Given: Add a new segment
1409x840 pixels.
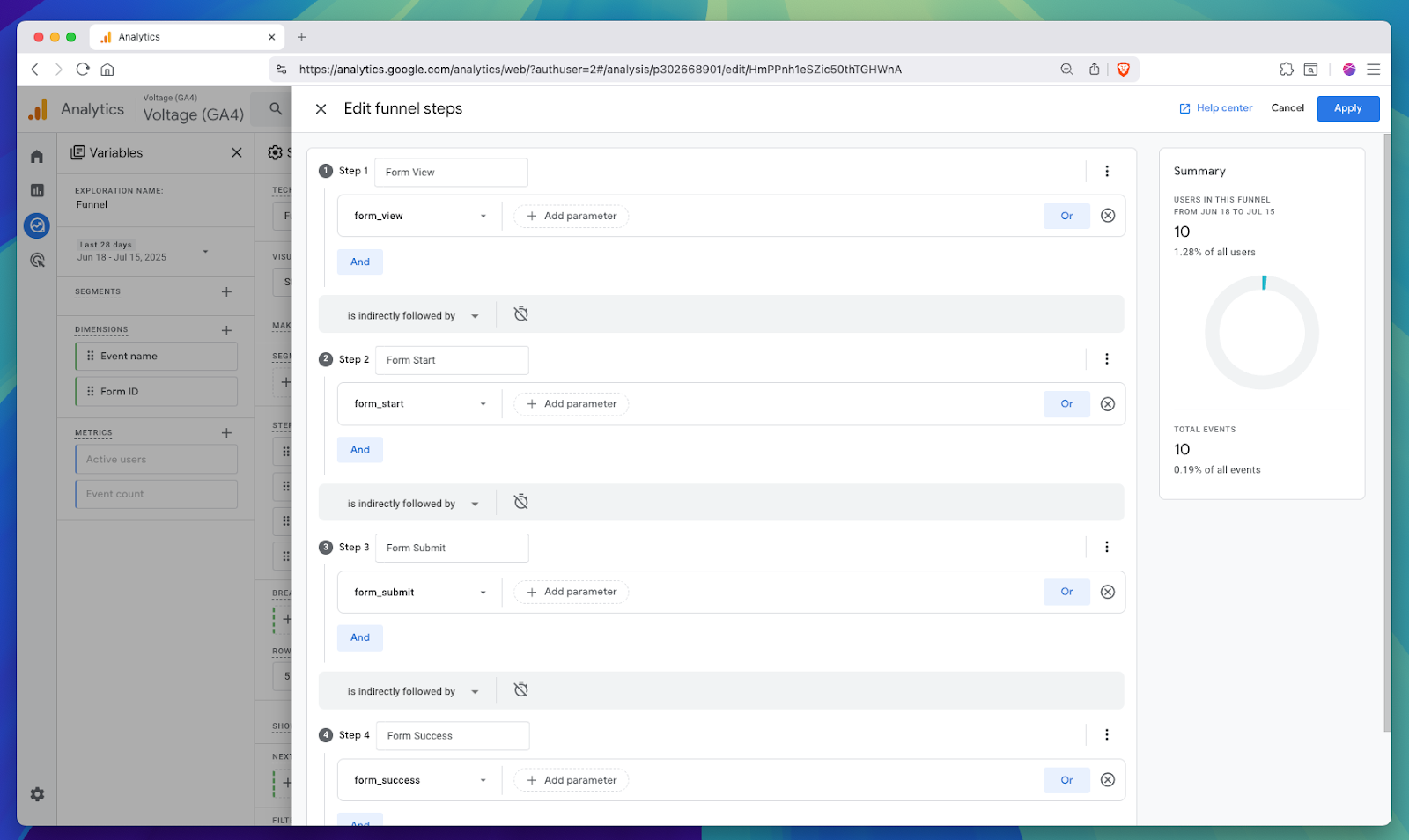Looking at the screenshot, I should click(226, 291).
